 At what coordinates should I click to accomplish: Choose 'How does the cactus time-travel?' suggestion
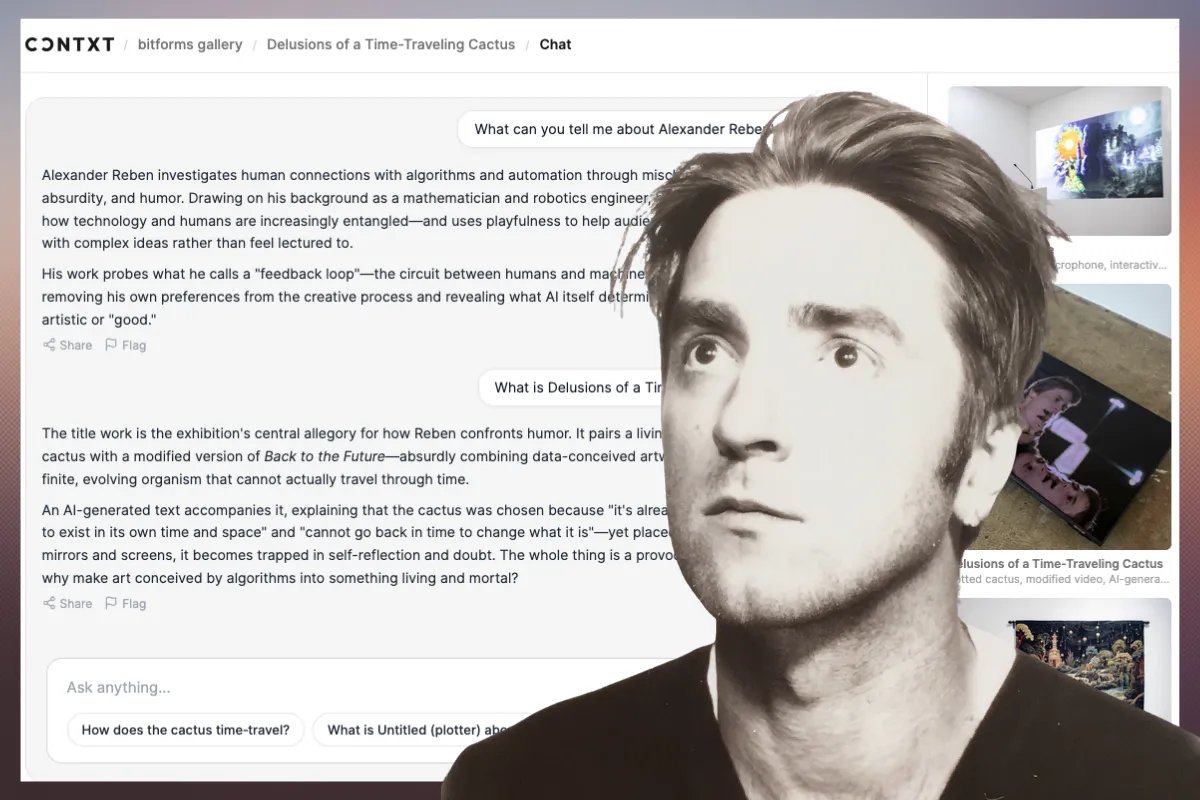click(x=185, y=730)
